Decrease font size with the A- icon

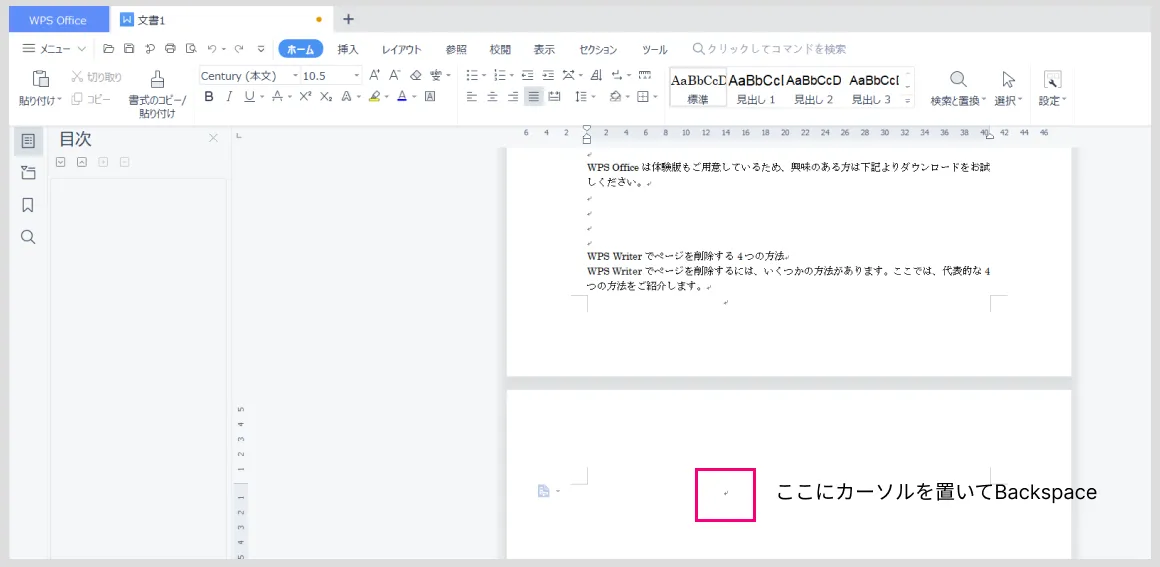394,76
